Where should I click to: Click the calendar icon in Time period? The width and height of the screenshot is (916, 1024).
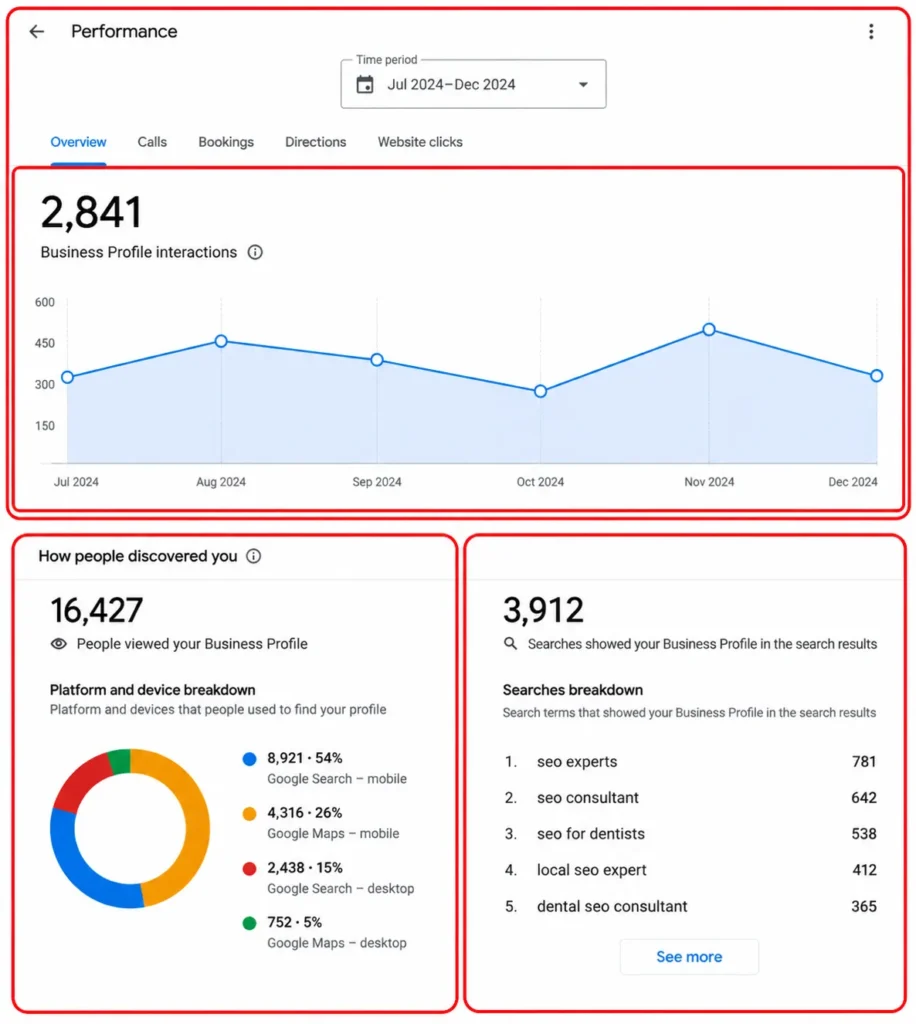(365, 84)
